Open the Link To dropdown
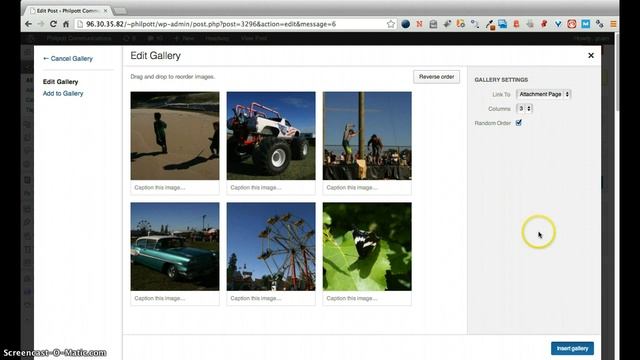 (x=543, y=94)
